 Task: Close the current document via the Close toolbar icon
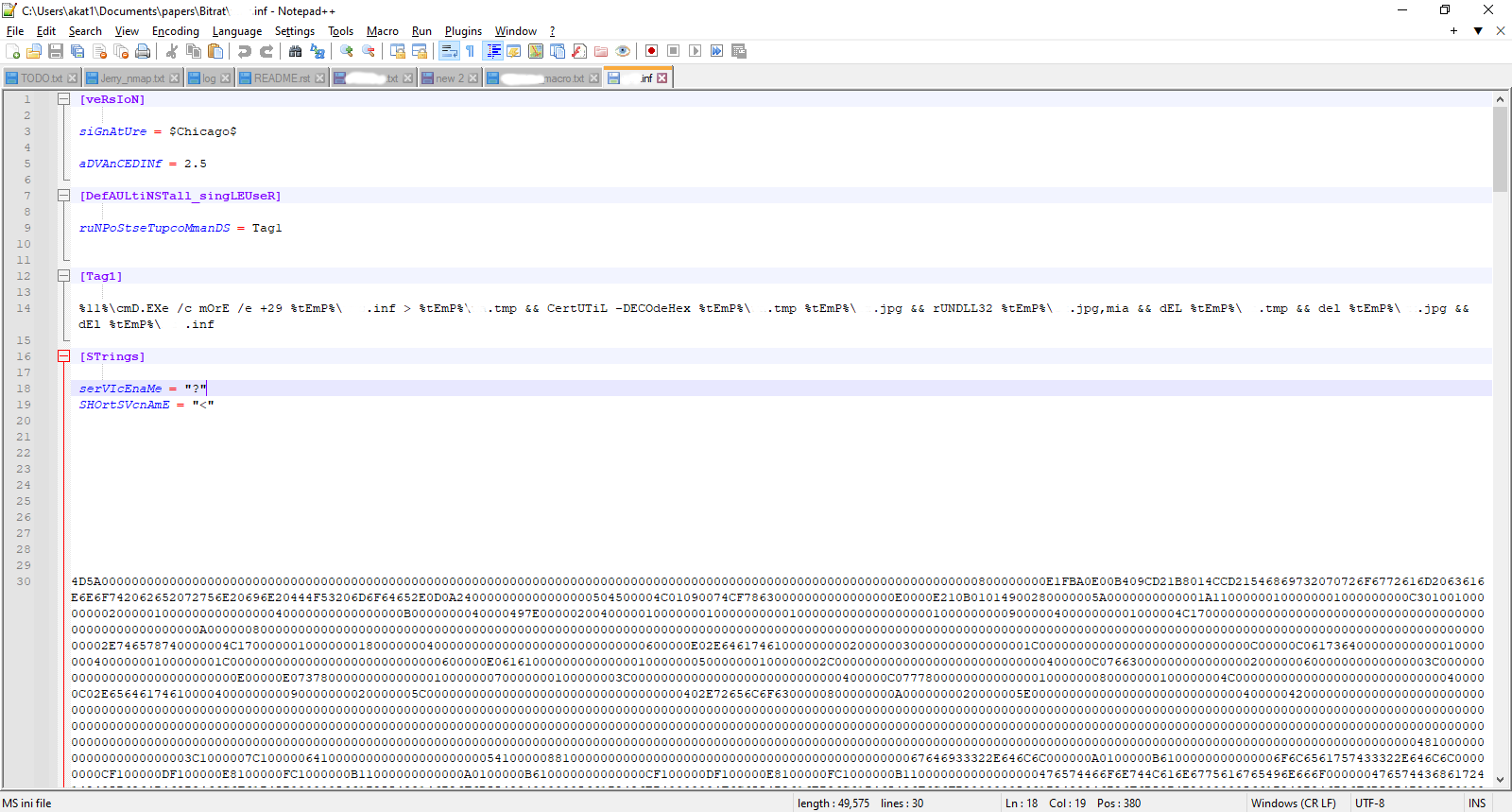click(x=99, y=51)
